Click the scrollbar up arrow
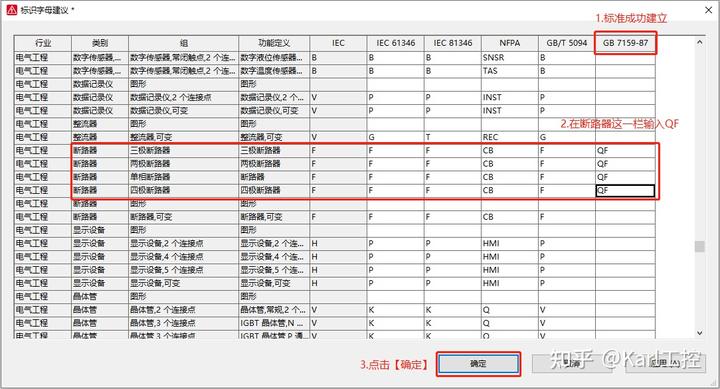The height and width of the screenshot is (389, 720). (x=699, y=42)
